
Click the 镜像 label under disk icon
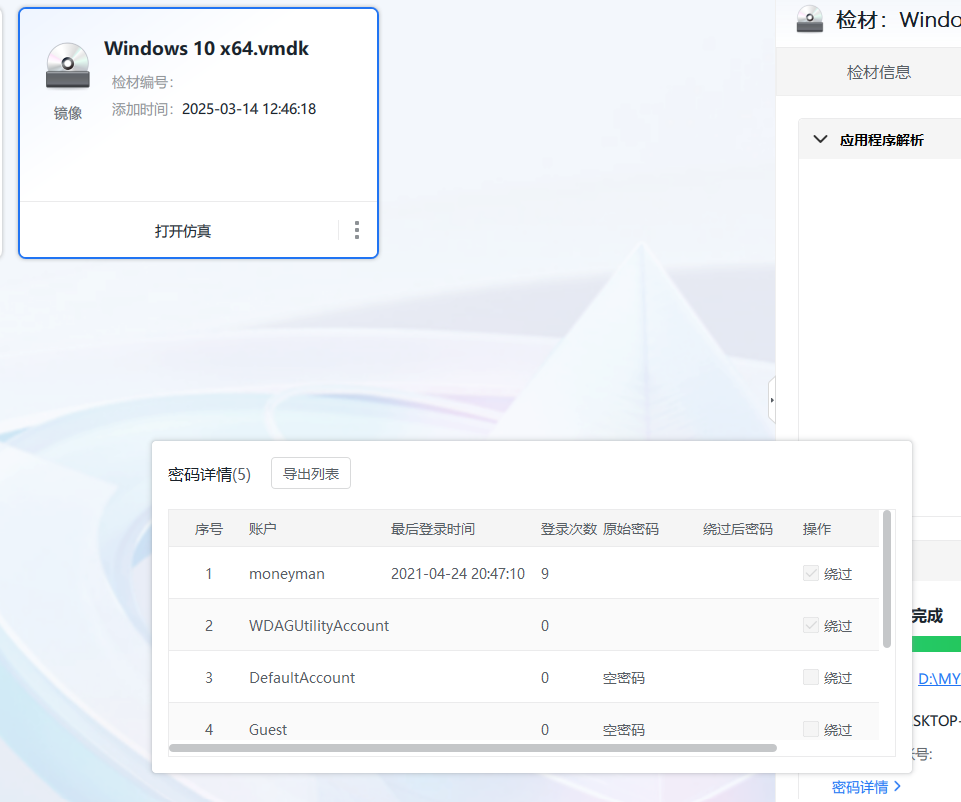tap(67, 113)
